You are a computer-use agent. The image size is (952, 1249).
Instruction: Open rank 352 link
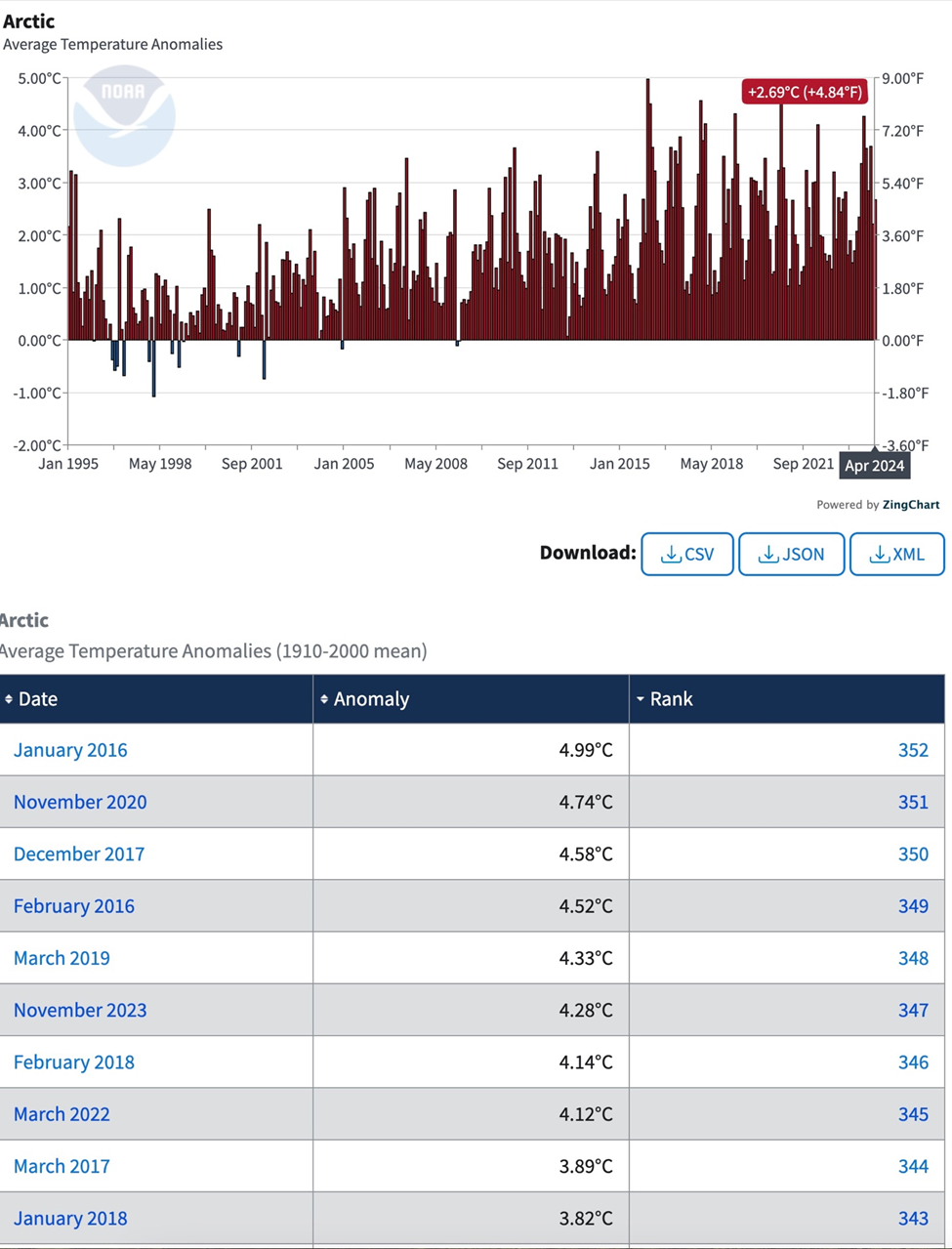[x=913, y=750]
